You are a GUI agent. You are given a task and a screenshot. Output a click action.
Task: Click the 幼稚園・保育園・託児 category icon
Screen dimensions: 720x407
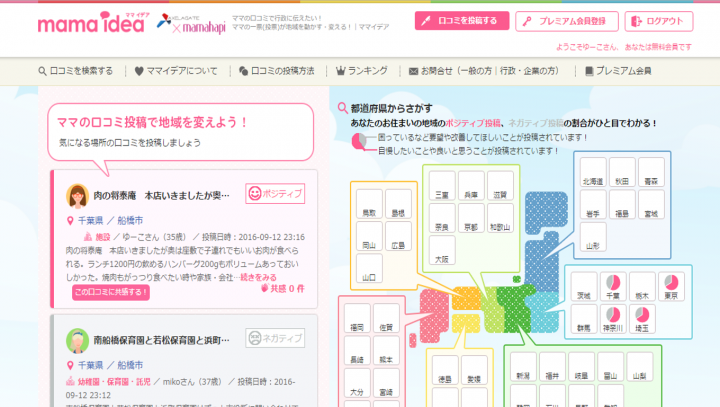point(70,381)
